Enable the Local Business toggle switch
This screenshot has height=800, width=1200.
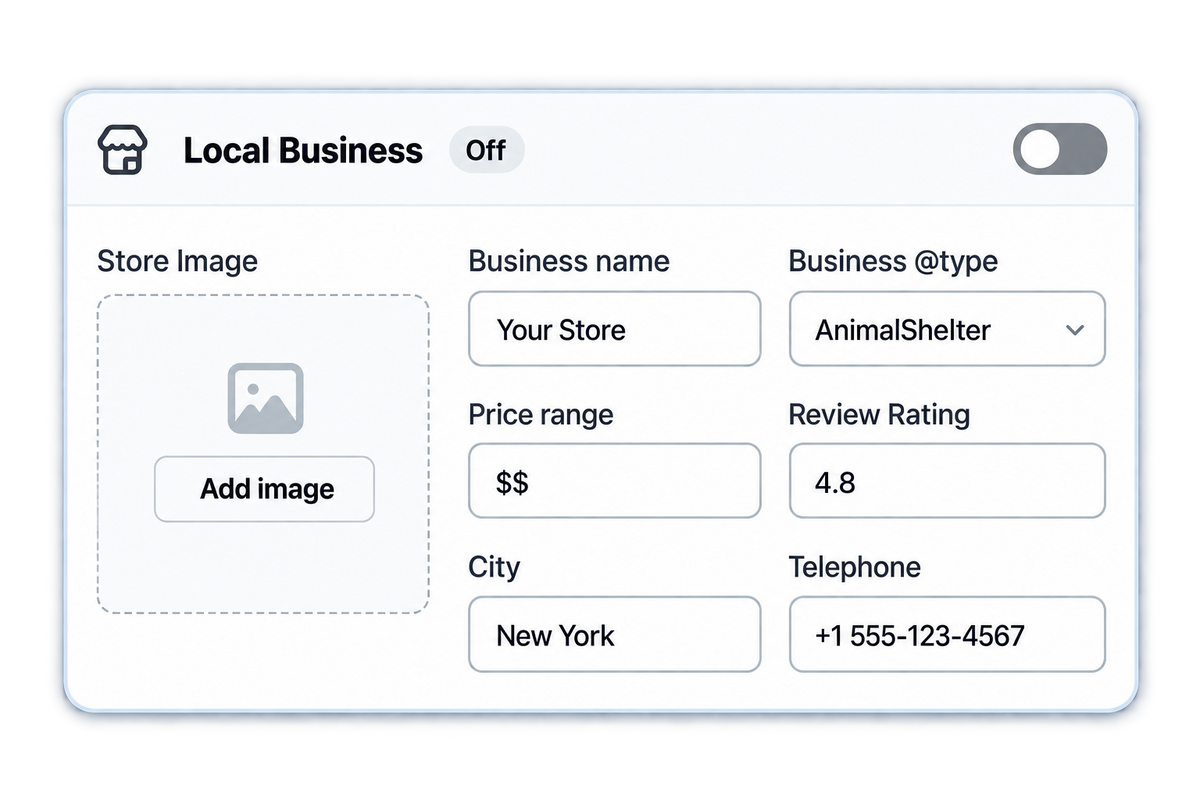coord(1060,151)
